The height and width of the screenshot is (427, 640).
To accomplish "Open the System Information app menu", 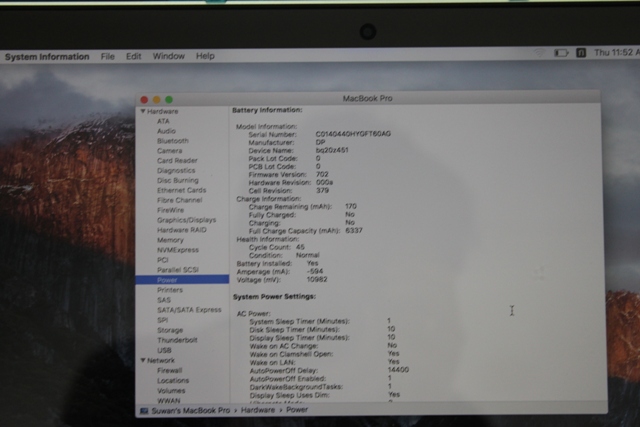I will [x=47, y=56].
